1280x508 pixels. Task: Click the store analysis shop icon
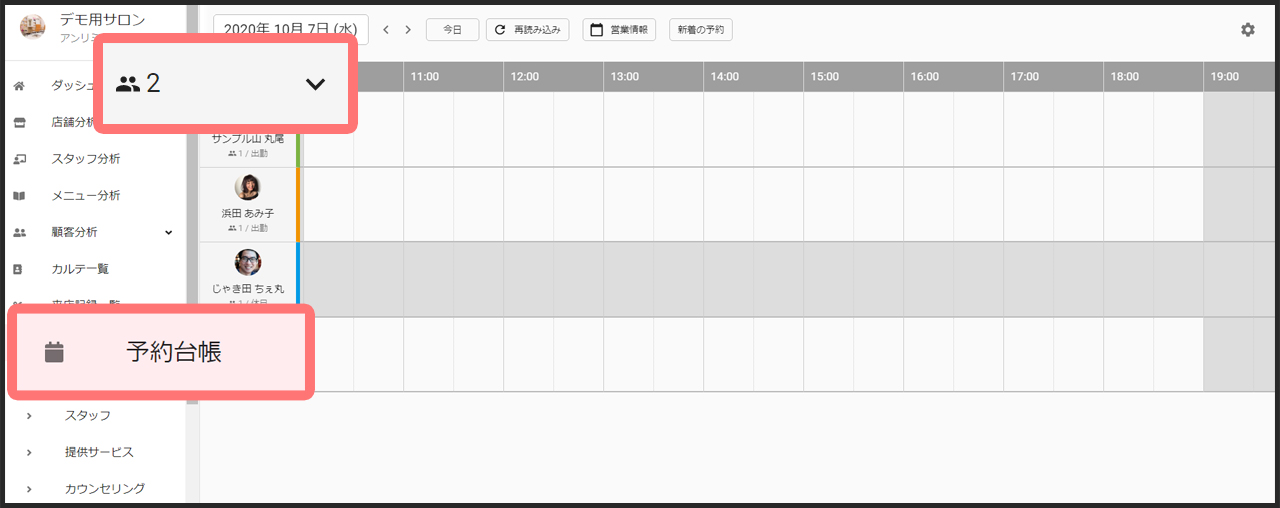19,123
